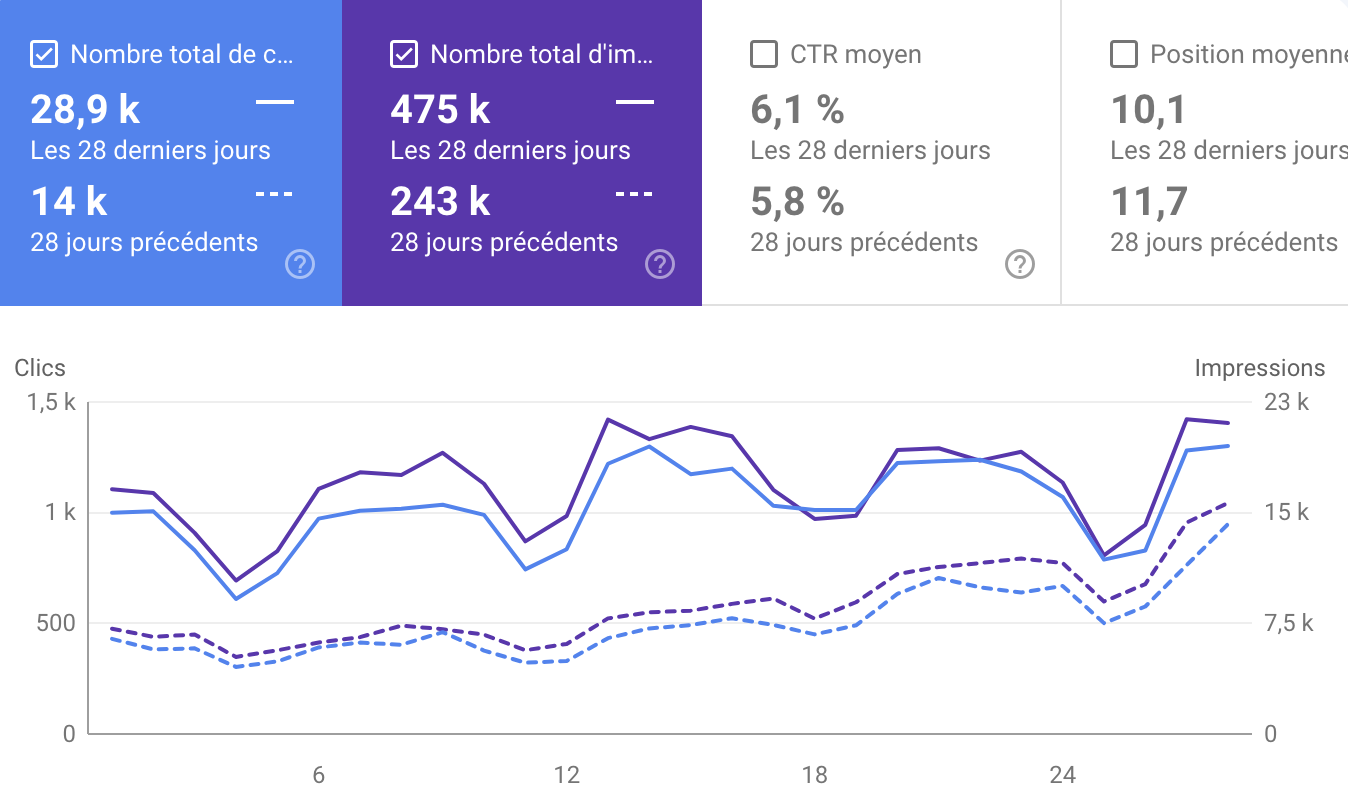Screen dimensions: 1348x810
Task: Click 'Les 28 derniers jours' on CTR card
Action: click(x=871, y=150)
